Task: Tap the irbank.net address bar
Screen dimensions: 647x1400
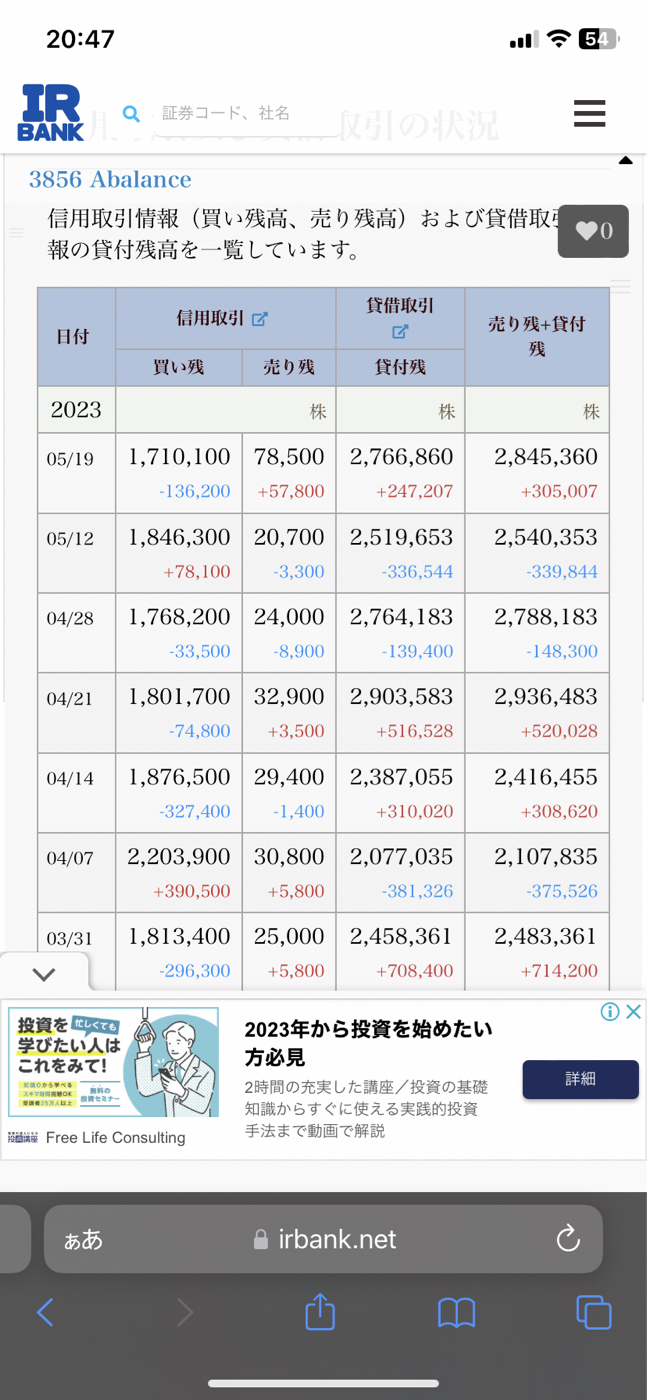Action: pyautogui.click(x=325, y=1239)
